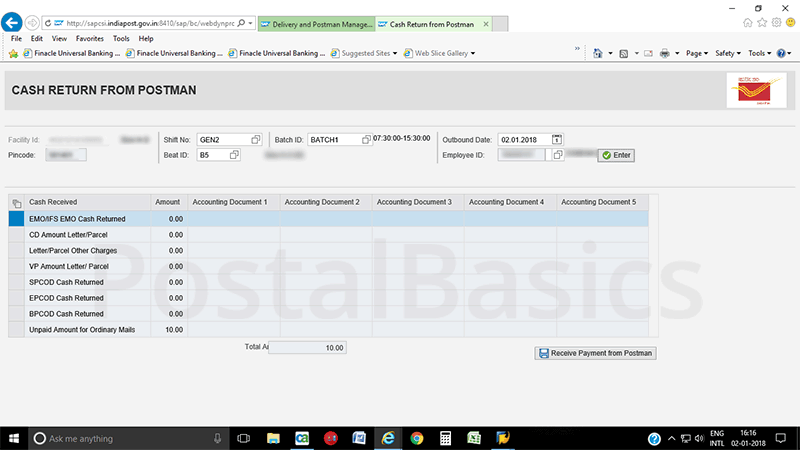Image resolution: width=800 pixels, height=450 pixels.
Task: Open the Batch ID value help
Action: (366, 140)
